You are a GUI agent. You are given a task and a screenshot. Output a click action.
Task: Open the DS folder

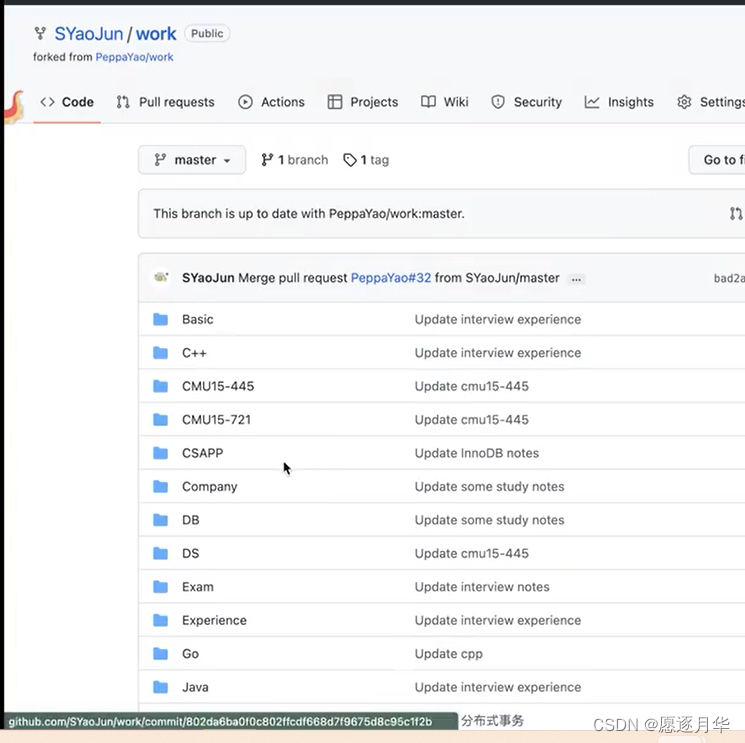point(191,553)
